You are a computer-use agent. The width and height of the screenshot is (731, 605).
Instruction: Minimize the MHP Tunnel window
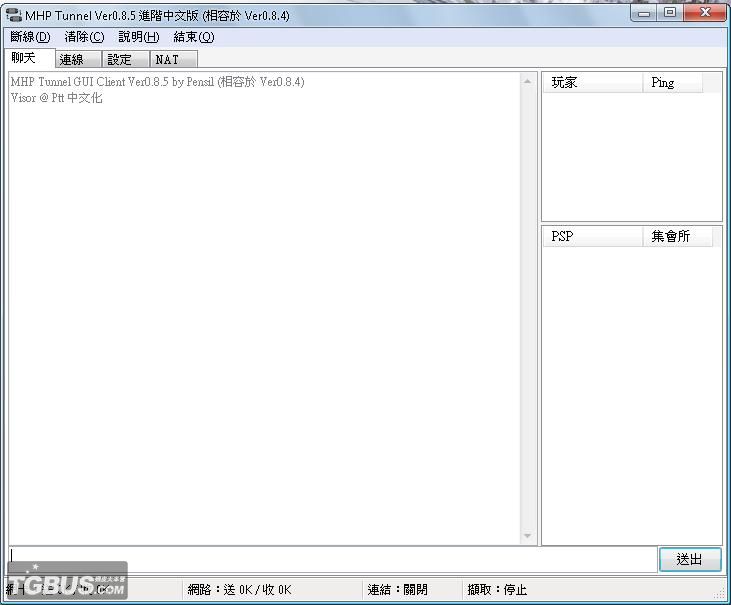[x=644, y=13]
